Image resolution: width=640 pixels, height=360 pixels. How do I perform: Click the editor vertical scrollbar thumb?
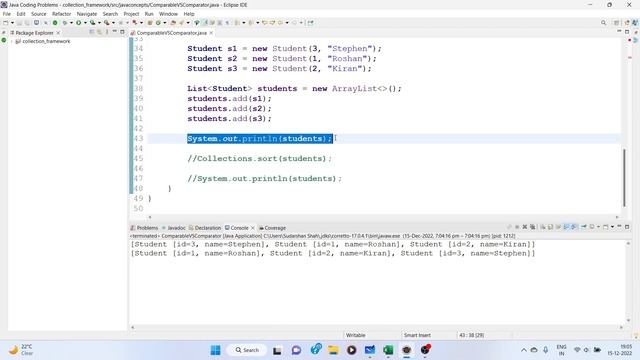click(x=624, y=178)
